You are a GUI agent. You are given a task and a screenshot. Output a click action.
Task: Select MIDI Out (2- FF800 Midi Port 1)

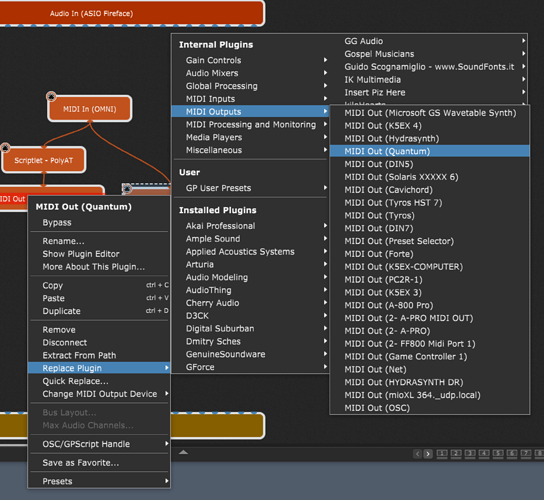pyautogui.click(x=430, y=344)
